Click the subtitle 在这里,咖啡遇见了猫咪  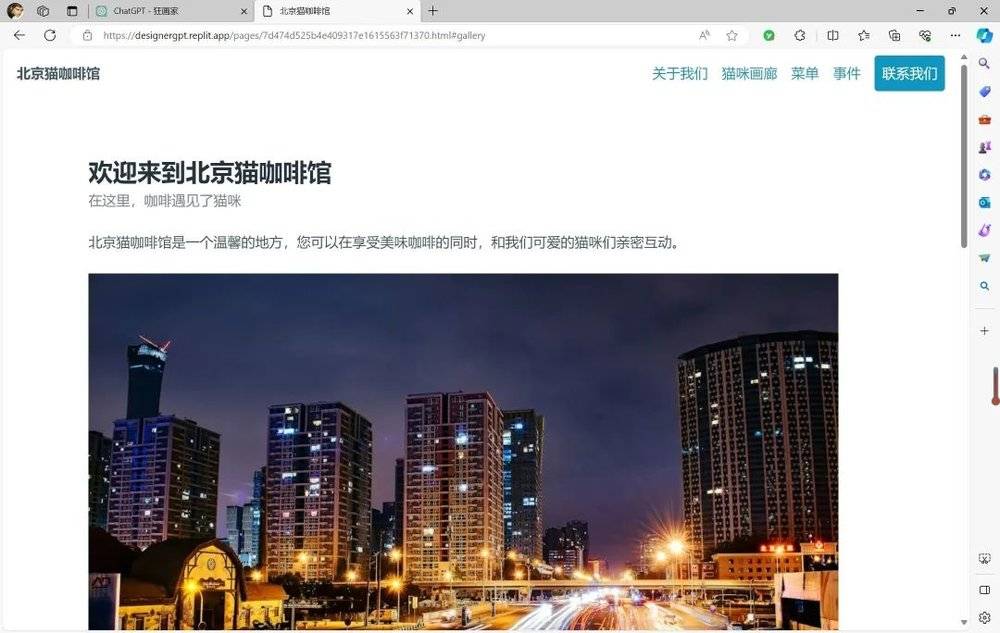click(x=165, y=201)
